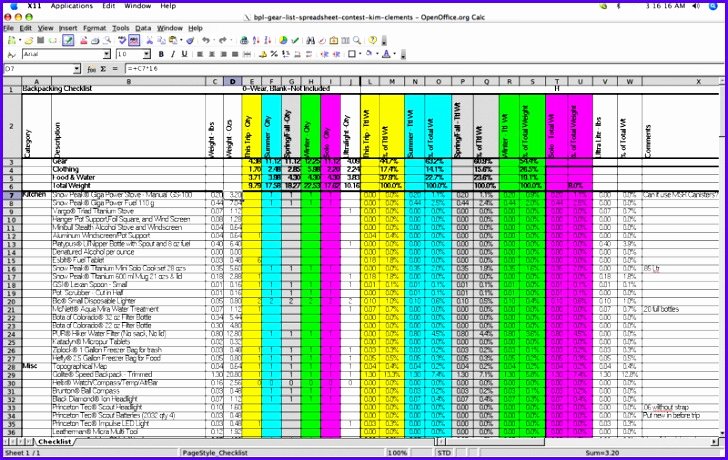Click the Sum sigma icon
Viewport: 728px width, 460px height.
click(x=103, y=69)
